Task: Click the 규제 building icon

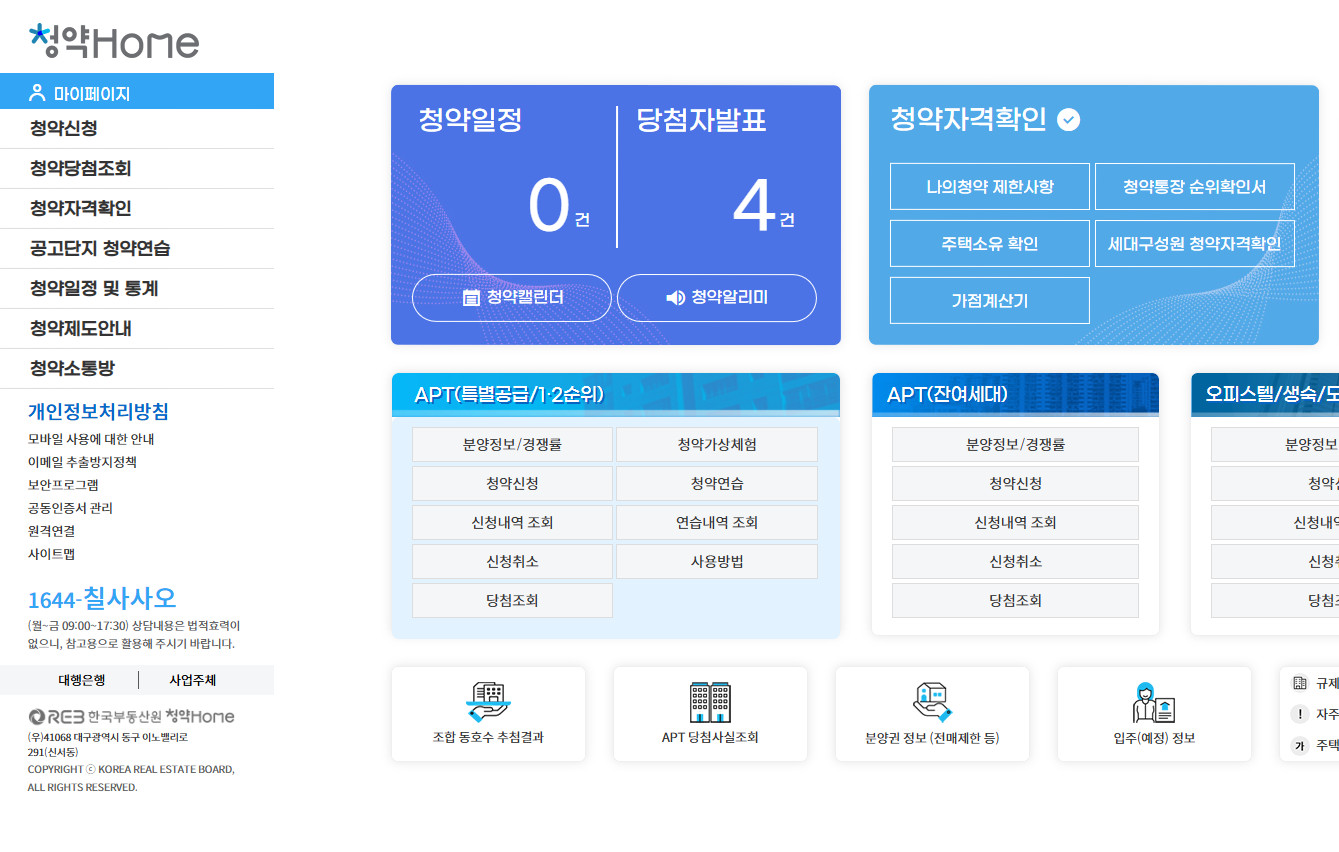Action: (1298, 684)
